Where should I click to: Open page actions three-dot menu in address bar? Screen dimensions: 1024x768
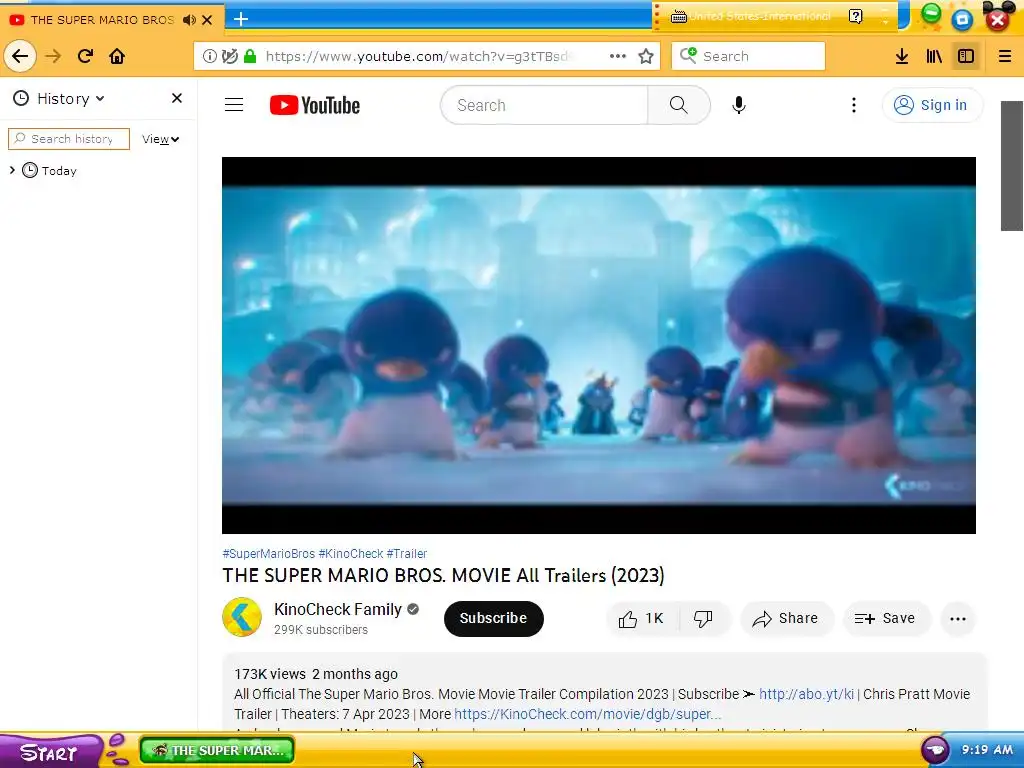tap(617, 56)
